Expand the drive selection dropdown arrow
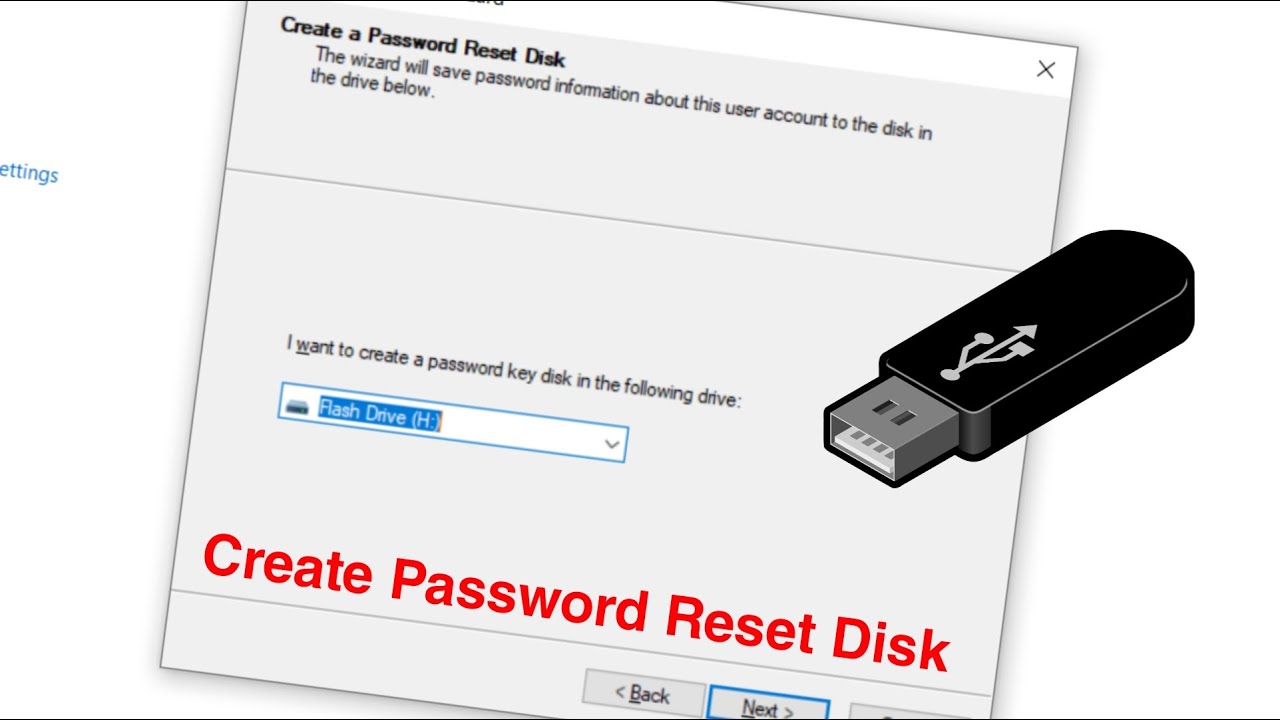The image size is (1280, 720). tap(612, 443)
